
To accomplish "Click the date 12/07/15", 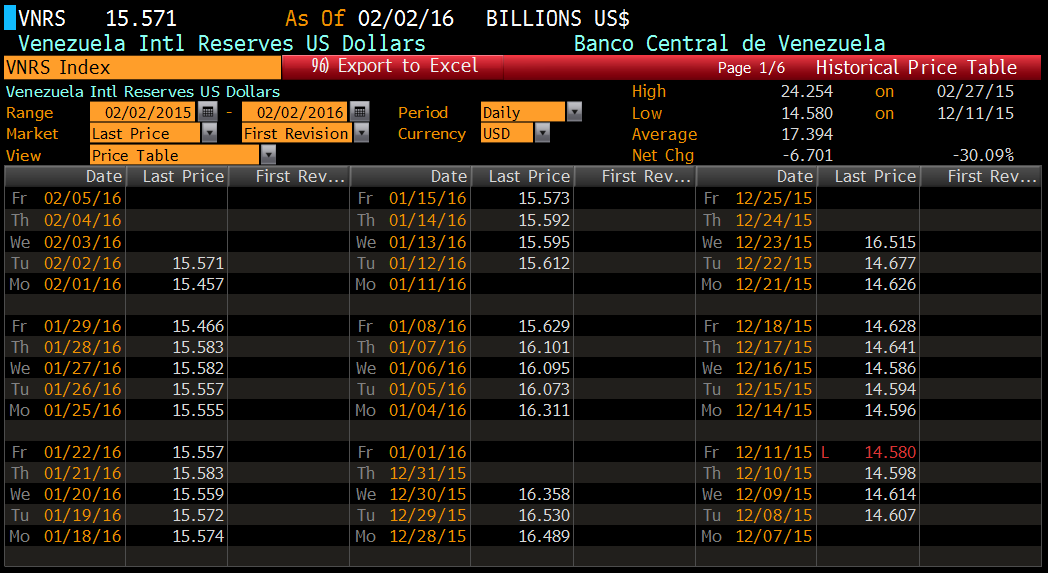I will click(x=774, y=536).
